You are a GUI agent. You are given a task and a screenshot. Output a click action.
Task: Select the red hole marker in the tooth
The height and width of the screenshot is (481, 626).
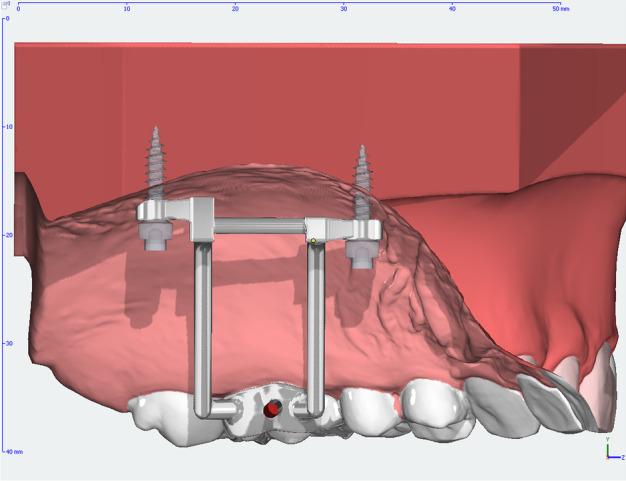point(273,408)
